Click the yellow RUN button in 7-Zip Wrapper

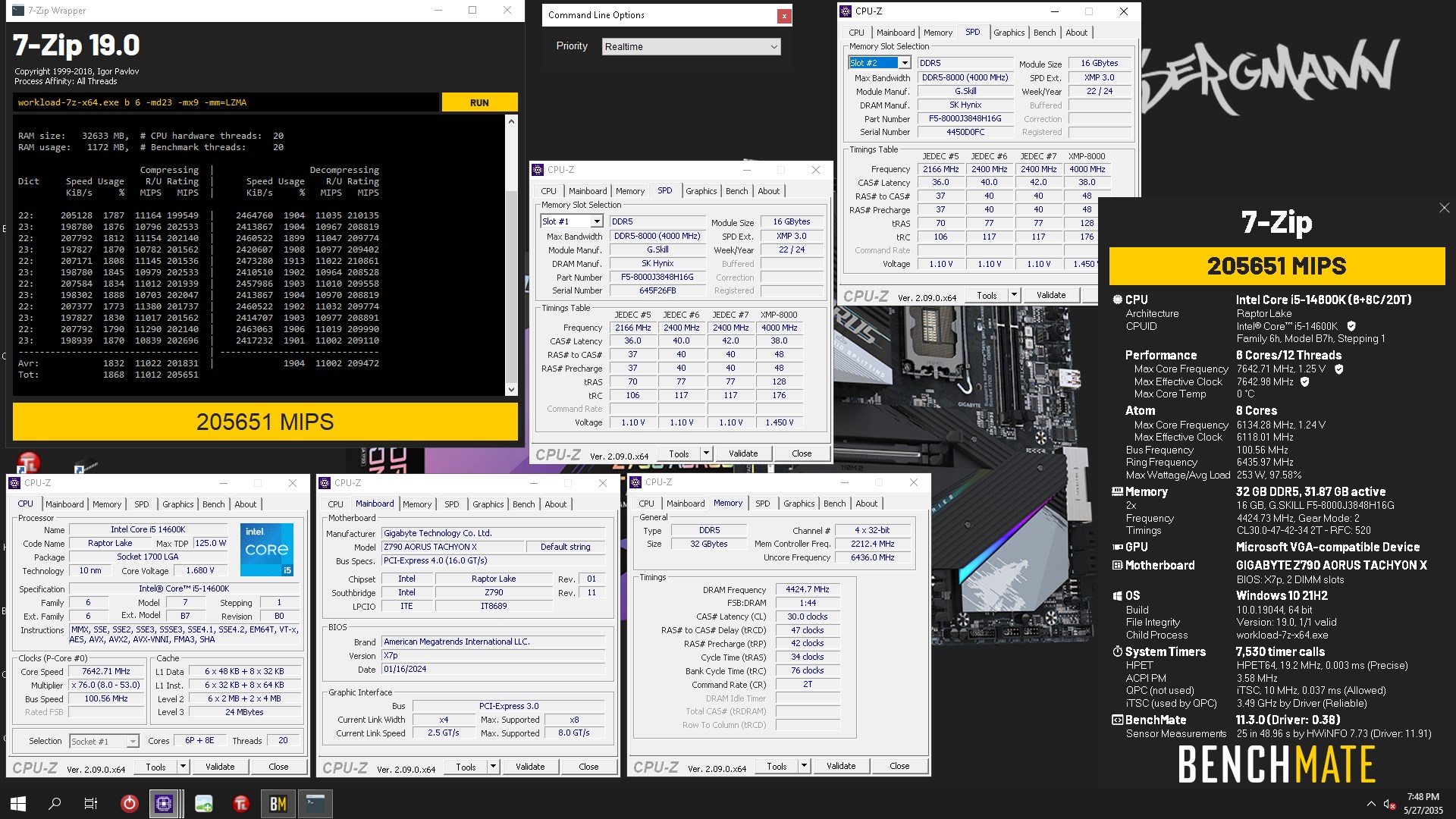[x=479, y=102]
